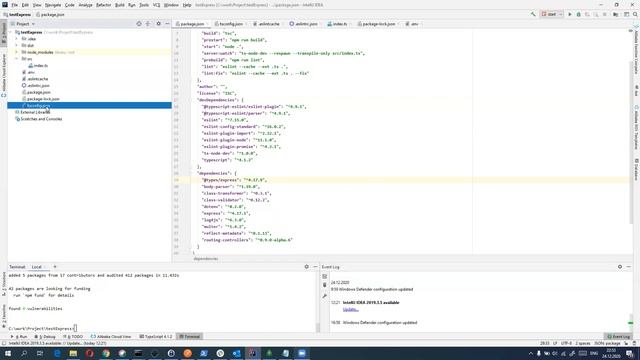Viewport: 640px width, 360px height.
Task: Click the Update... link in Event Log
Action: (351, 309)
